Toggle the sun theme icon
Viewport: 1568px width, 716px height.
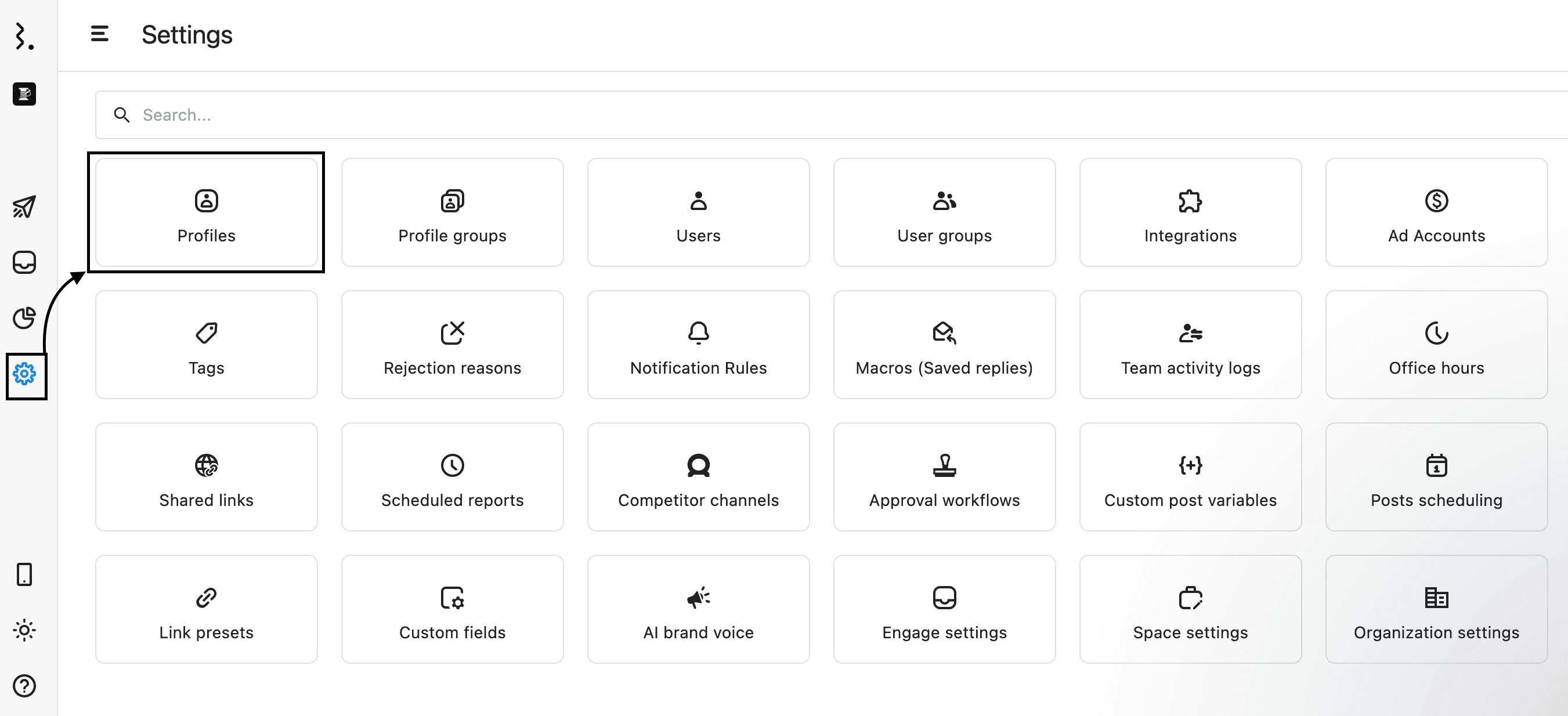(24, 630)
